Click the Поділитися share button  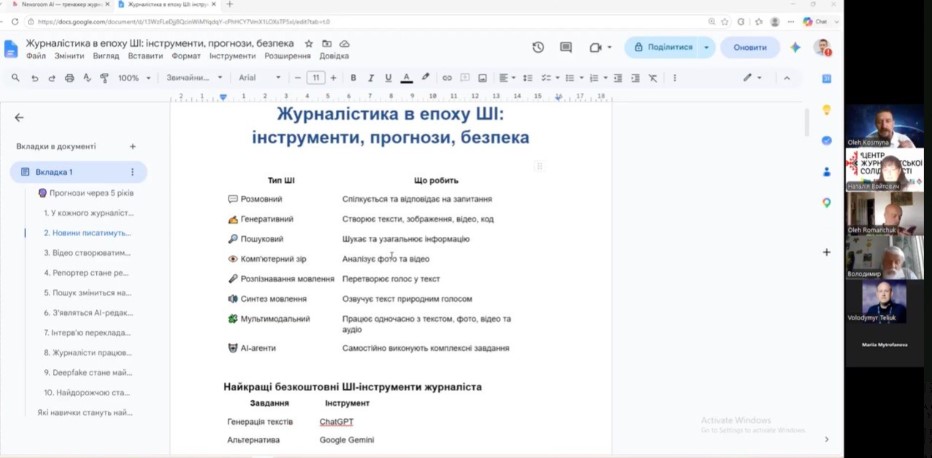click(663, 48)
